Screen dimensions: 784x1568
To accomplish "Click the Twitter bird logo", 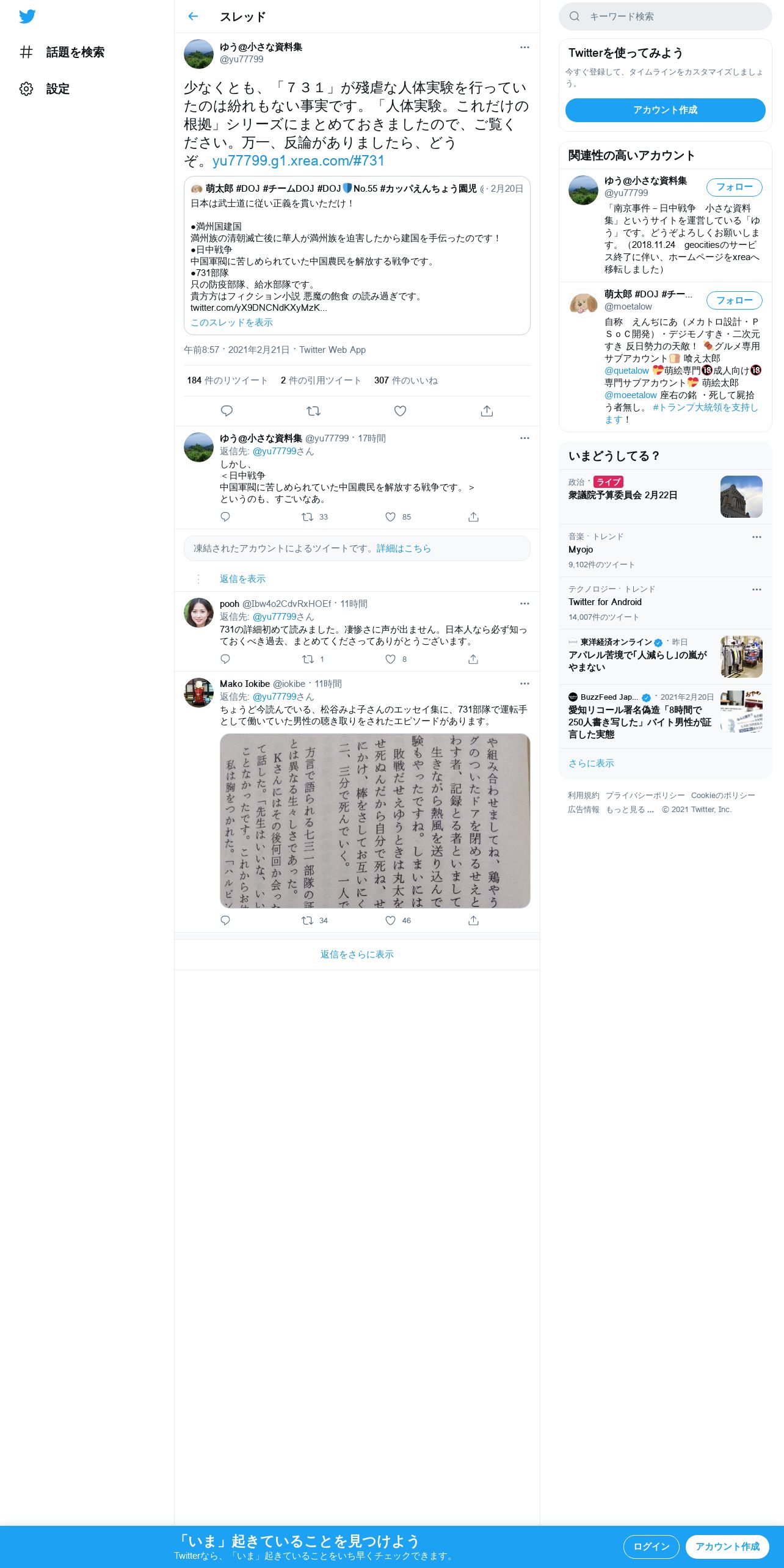I will [27, 16].
